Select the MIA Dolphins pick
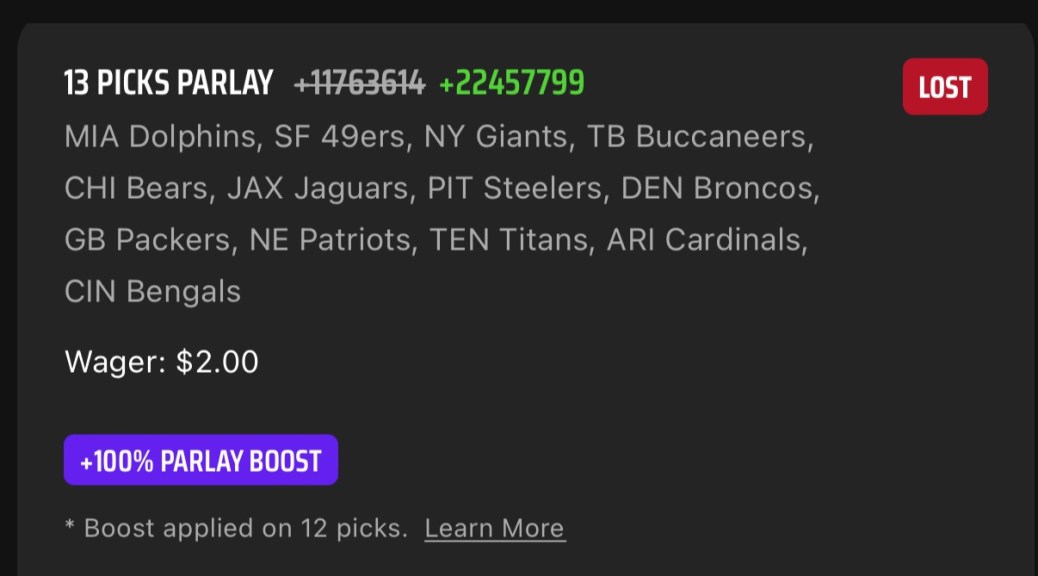This screenshot has width=1038, height=576. [159, 136]
